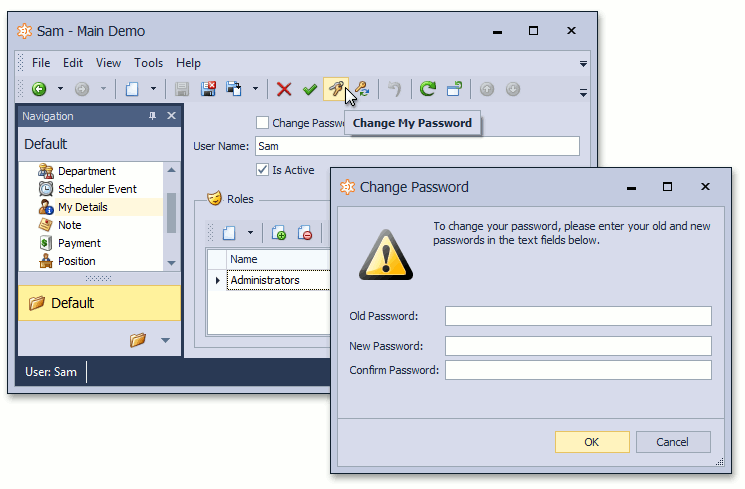
Task: Click the navigation list scrollbar thumb
Action: coord(172,213)
